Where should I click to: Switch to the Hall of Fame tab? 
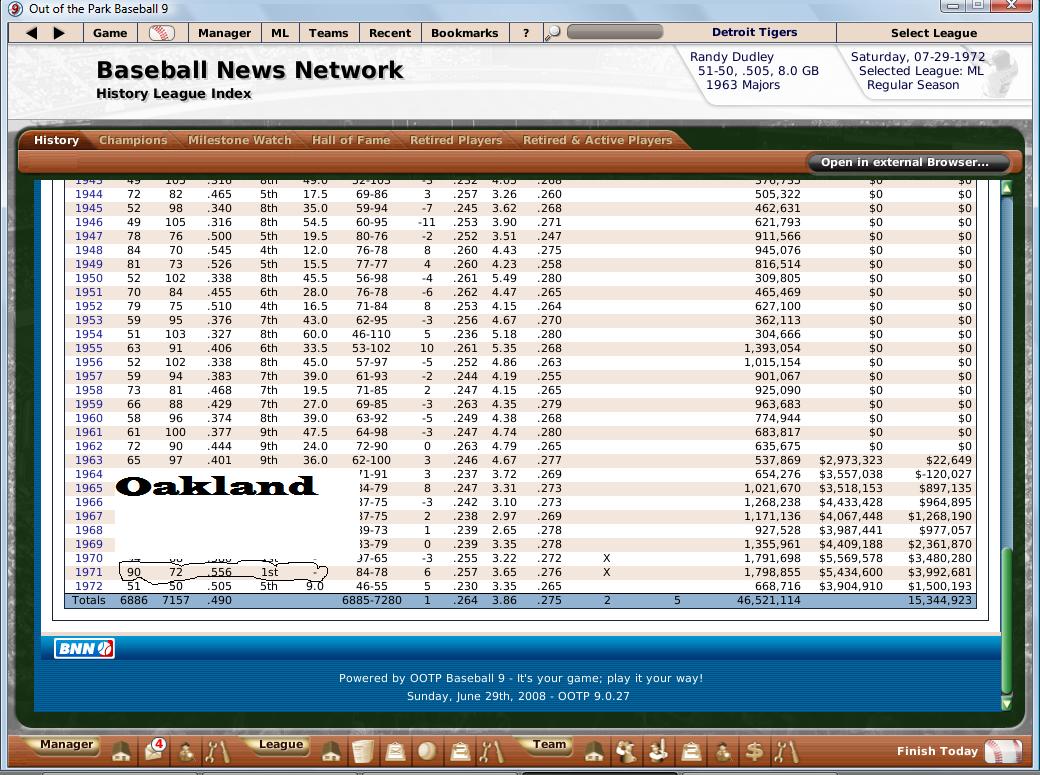pyautogui.click(x=351, y=140)
